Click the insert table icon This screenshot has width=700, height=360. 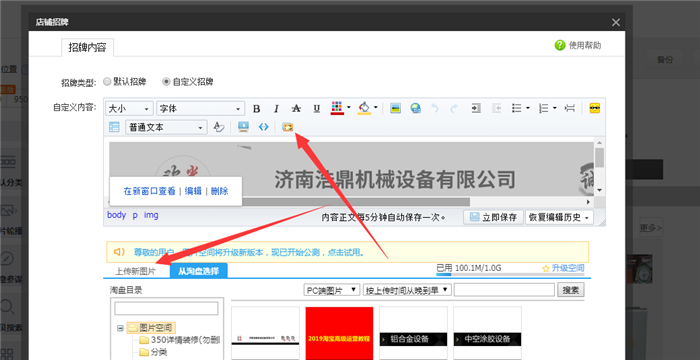tap(114, 127)
